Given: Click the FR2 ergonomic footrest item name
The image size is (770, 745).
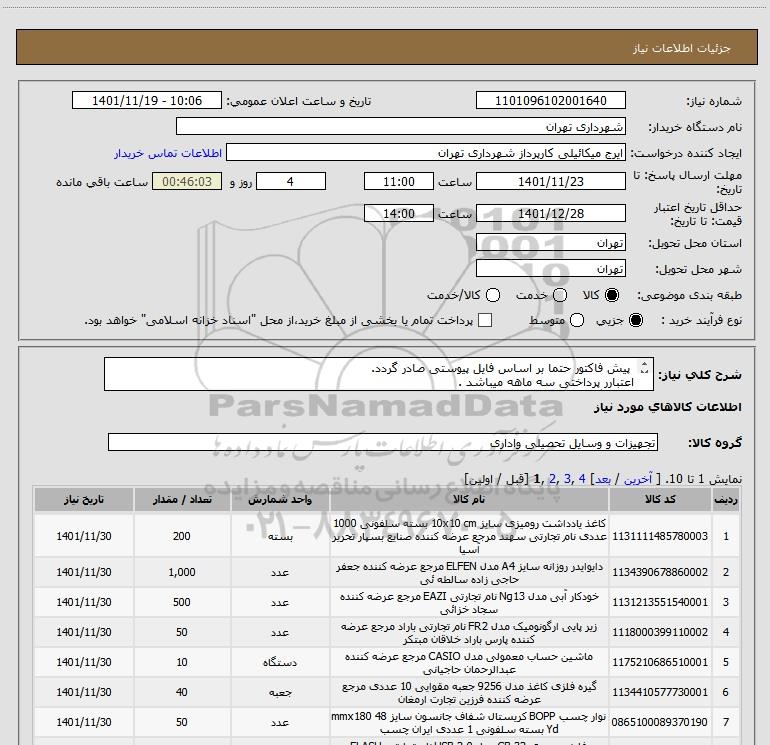Looking at the screenshot, I should pos(469,633).
